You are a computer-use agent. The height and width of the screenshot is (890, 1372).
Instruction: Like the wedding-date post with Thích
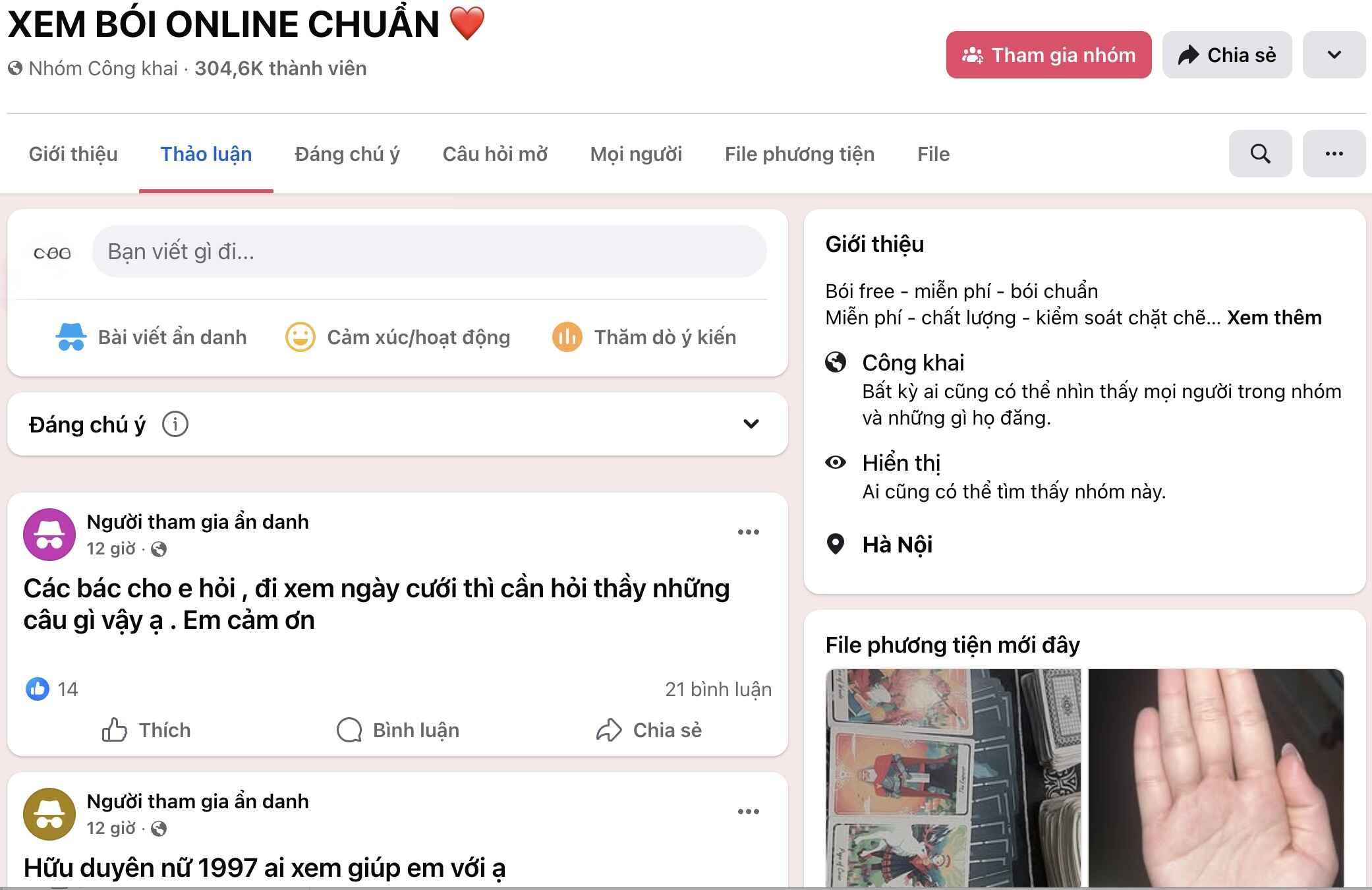(x=146, y=730)
